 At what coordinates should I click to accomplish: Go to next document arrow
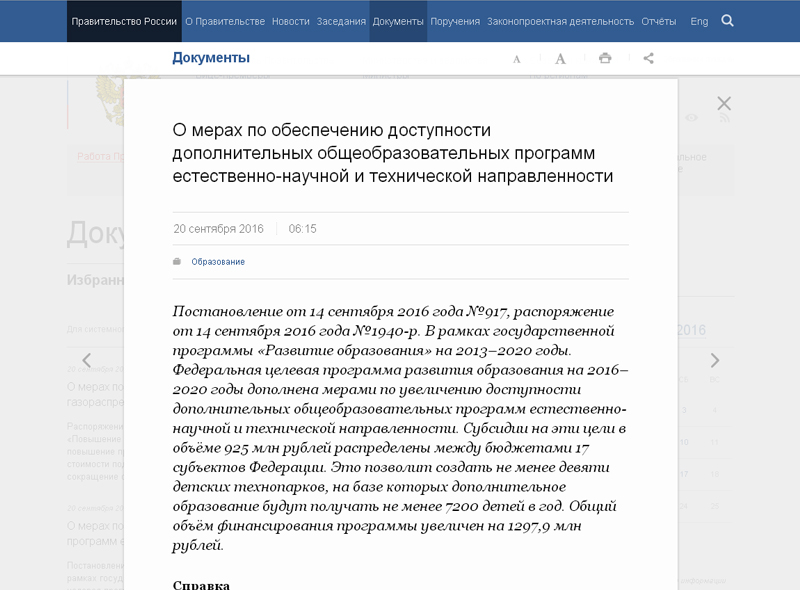pyautogui.click(x=715, y=360)
